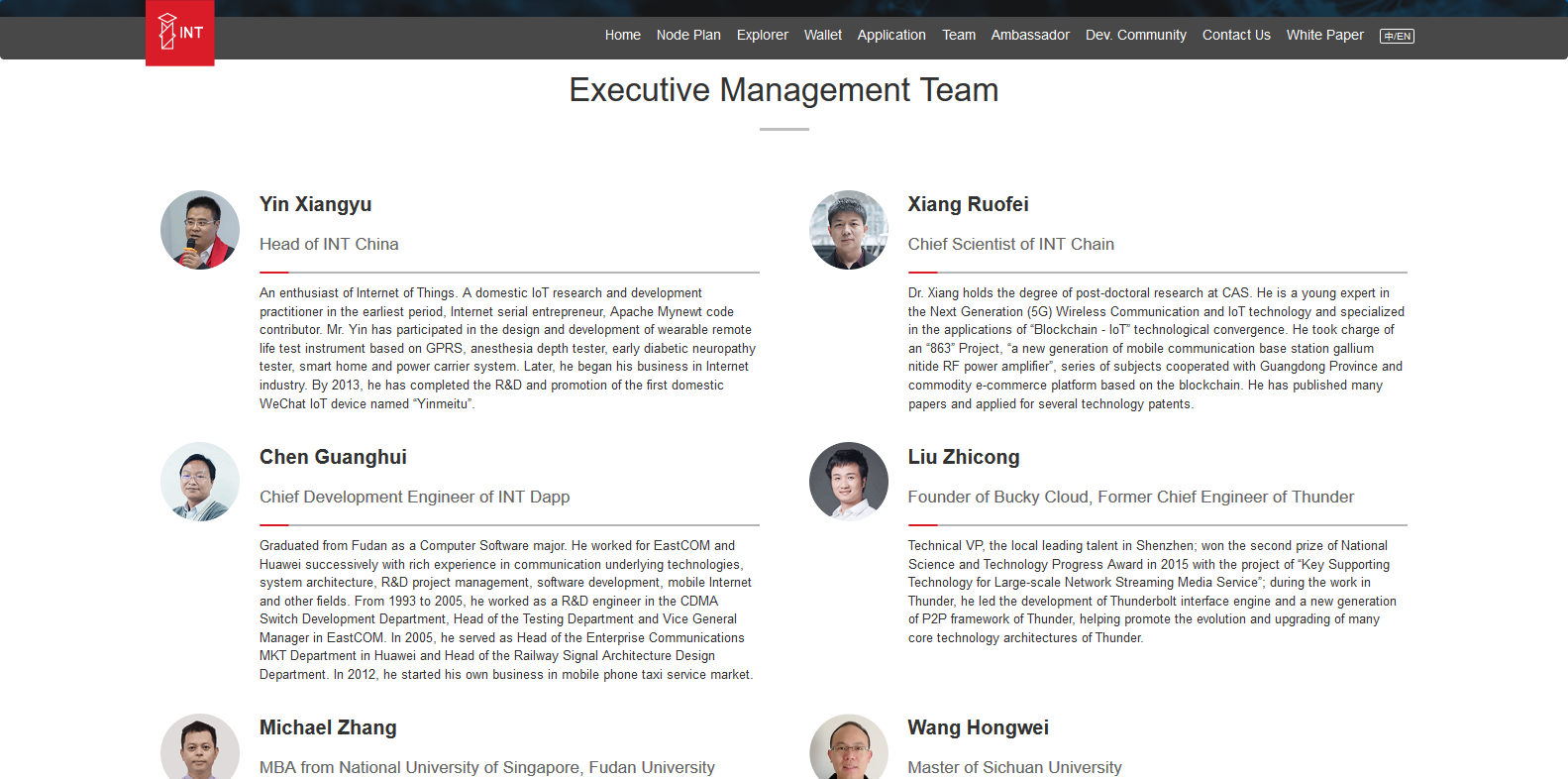Viewport: 1568px width, 779px height.
Task: Select the name Liu Zhicong
Action: click(964, 457)
